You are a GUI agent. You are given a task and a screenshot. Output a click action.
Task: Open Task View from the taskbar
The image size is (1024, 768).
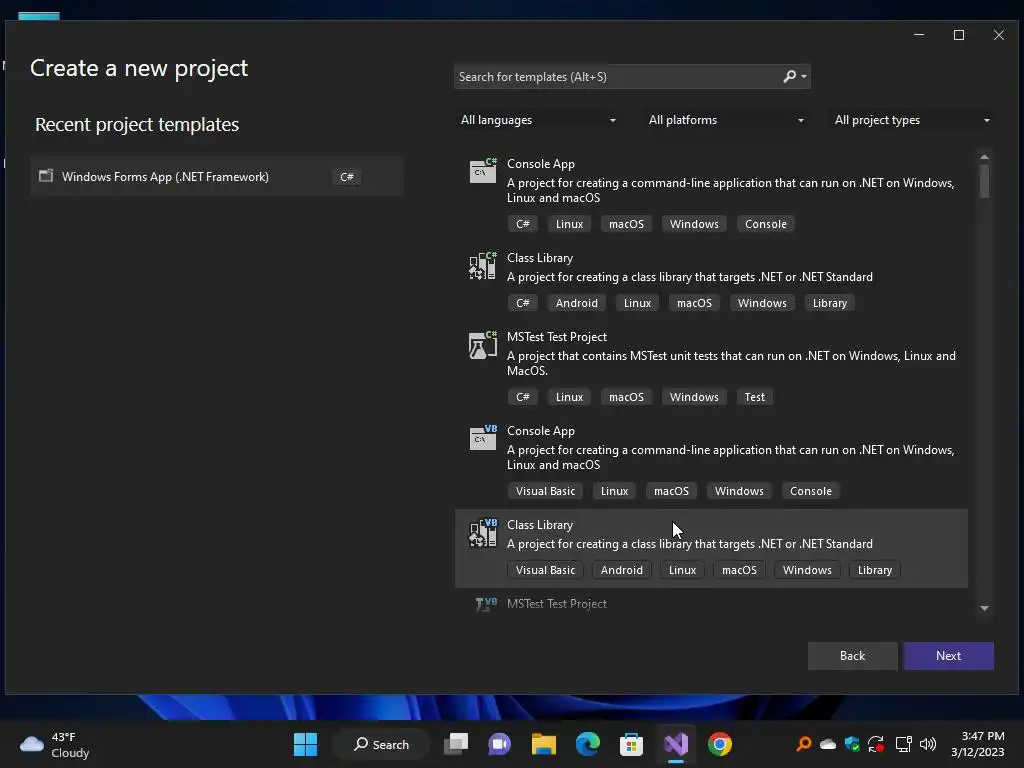click(x=456, y=744)
